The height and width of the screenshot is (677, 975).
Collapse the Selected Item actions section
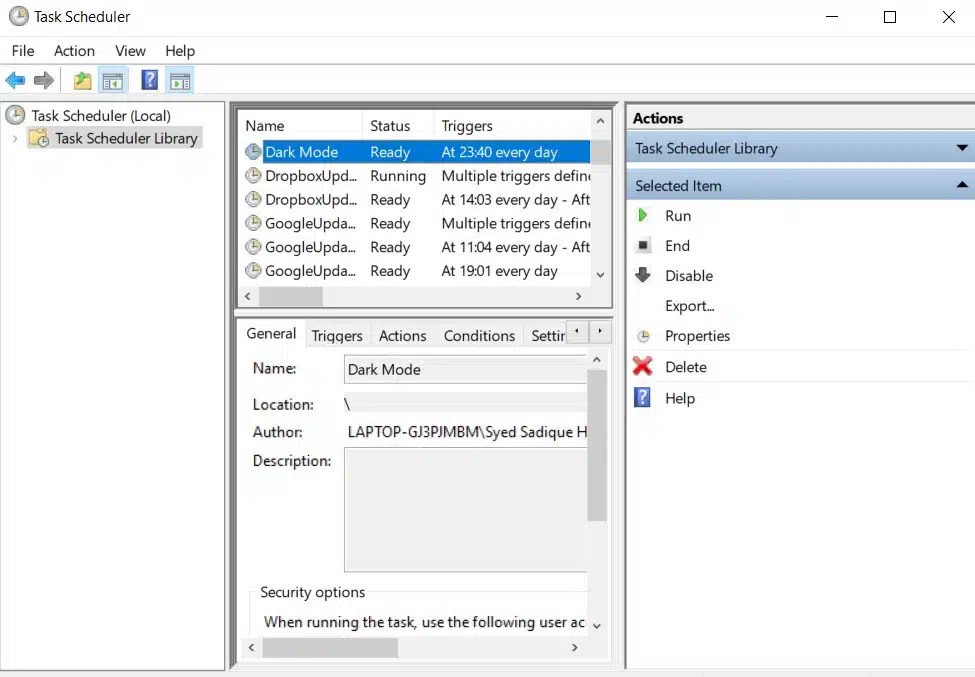pyautogui.click(x=963, y=185)
